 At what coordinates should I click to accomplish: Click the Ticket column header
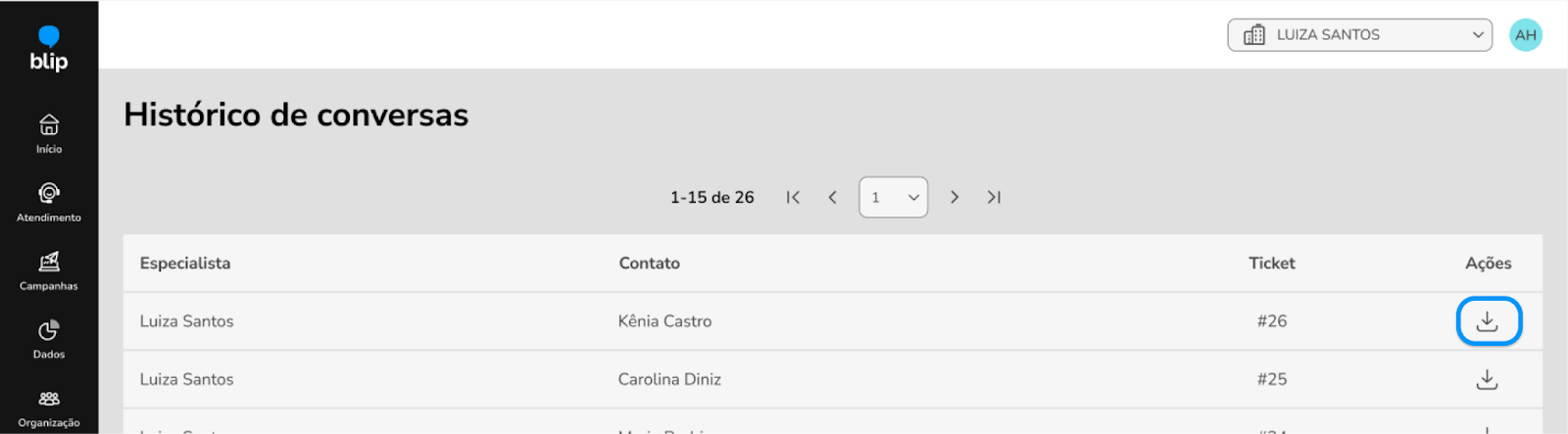tap(1271, 263)
